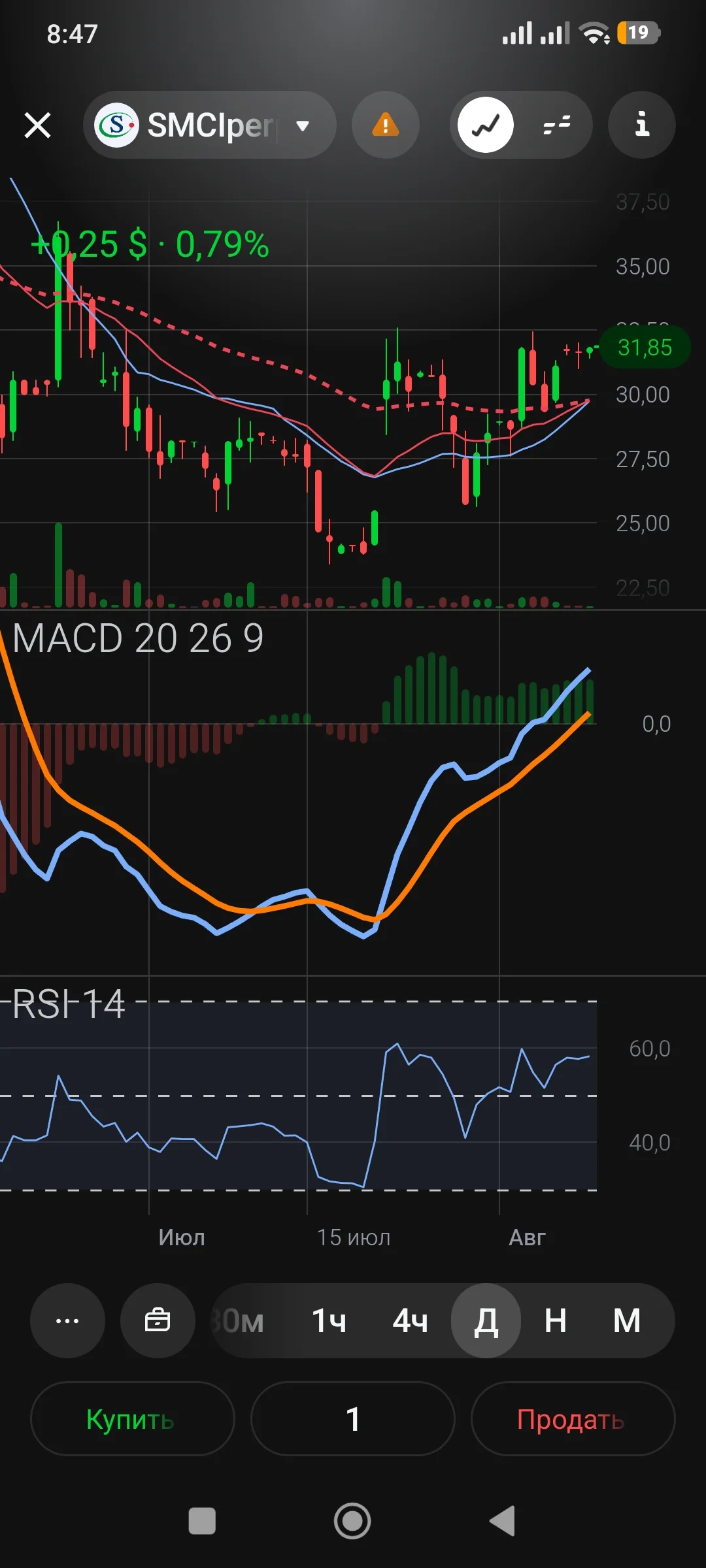Tap the Android home circle button
This screenshot has height=1568, width=706.
(x=352, y=1521)
